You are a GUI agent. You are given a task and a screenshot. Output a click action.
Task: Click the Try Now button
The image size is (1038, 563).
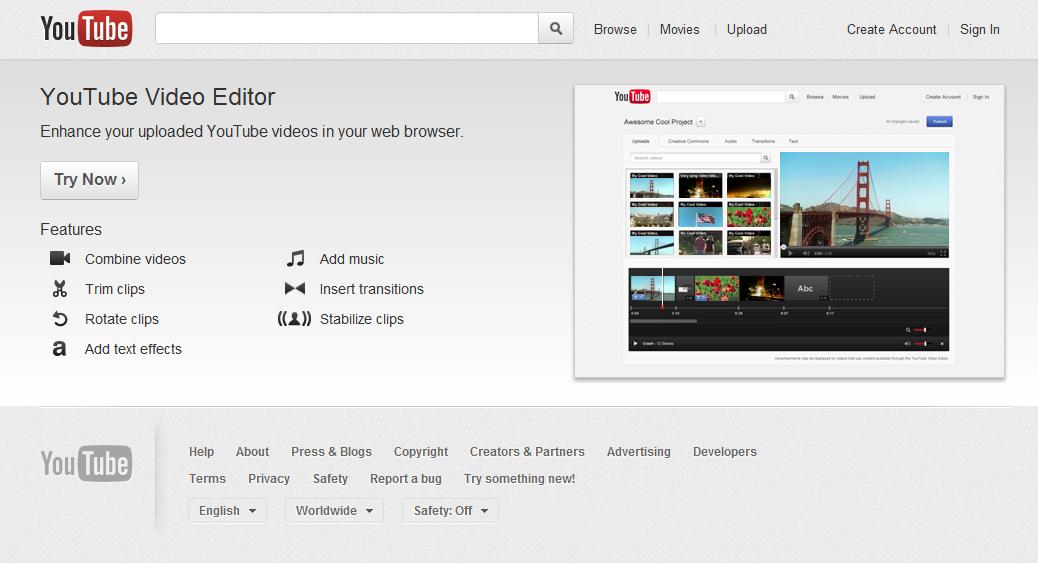tap(89, 180)
